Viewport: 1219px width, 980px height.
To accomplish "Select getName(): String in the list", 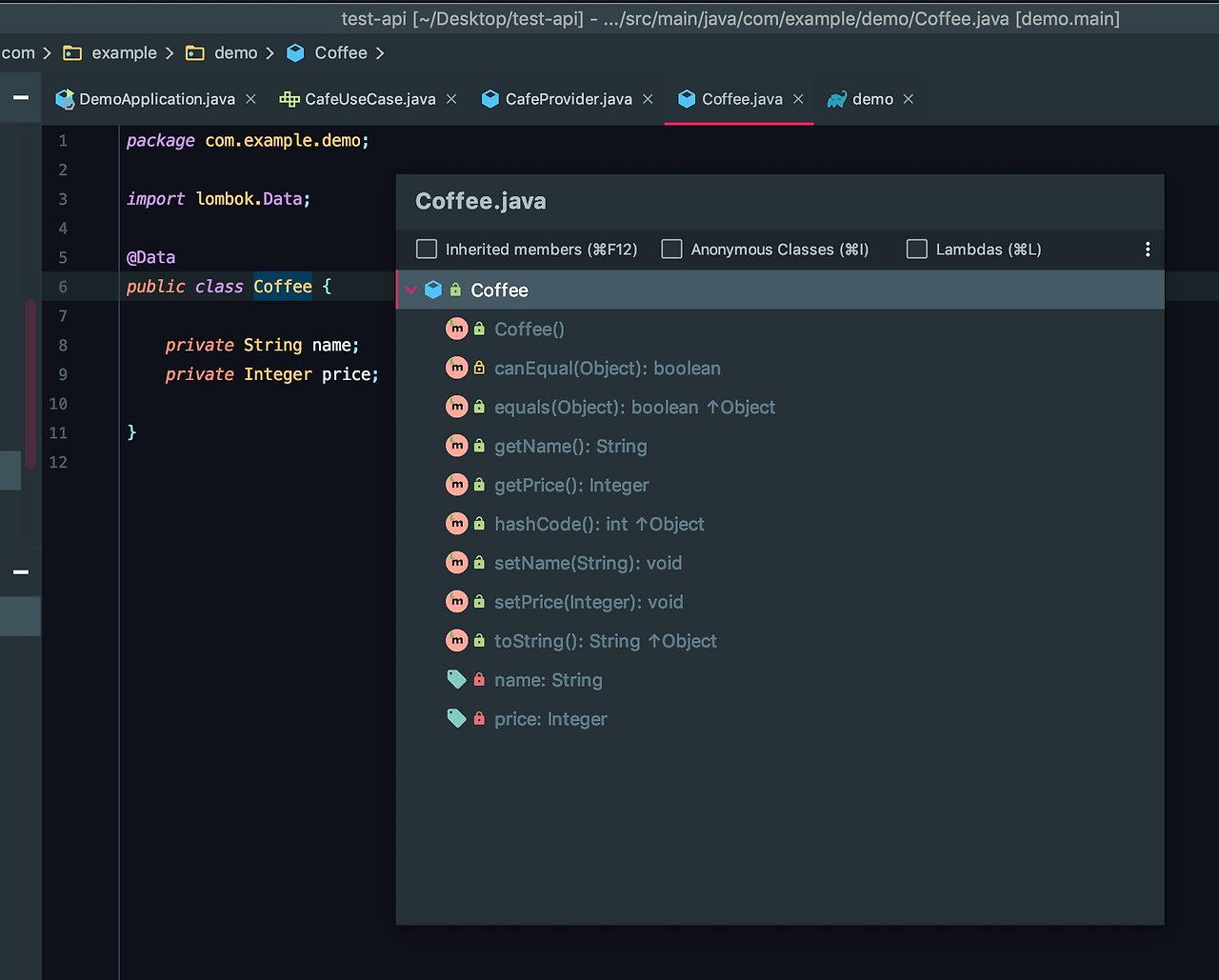I will [x=570, y=447].
